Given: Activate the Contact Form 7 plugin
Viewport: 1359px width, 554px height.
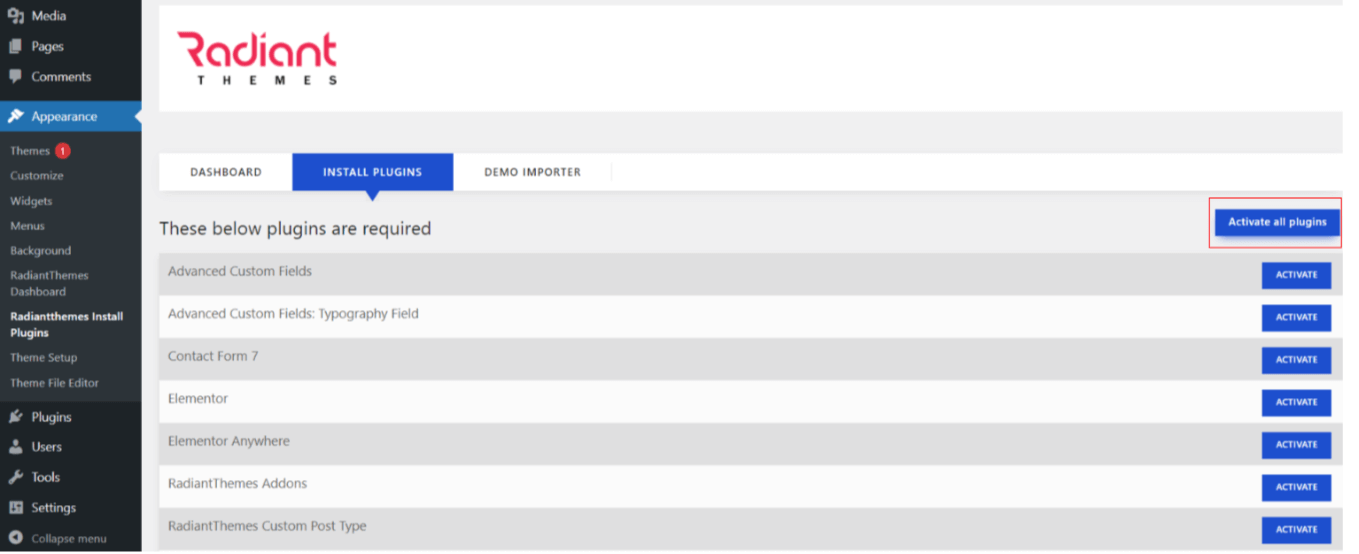Looking at the screenshot, I should (x=1296, y=360).
